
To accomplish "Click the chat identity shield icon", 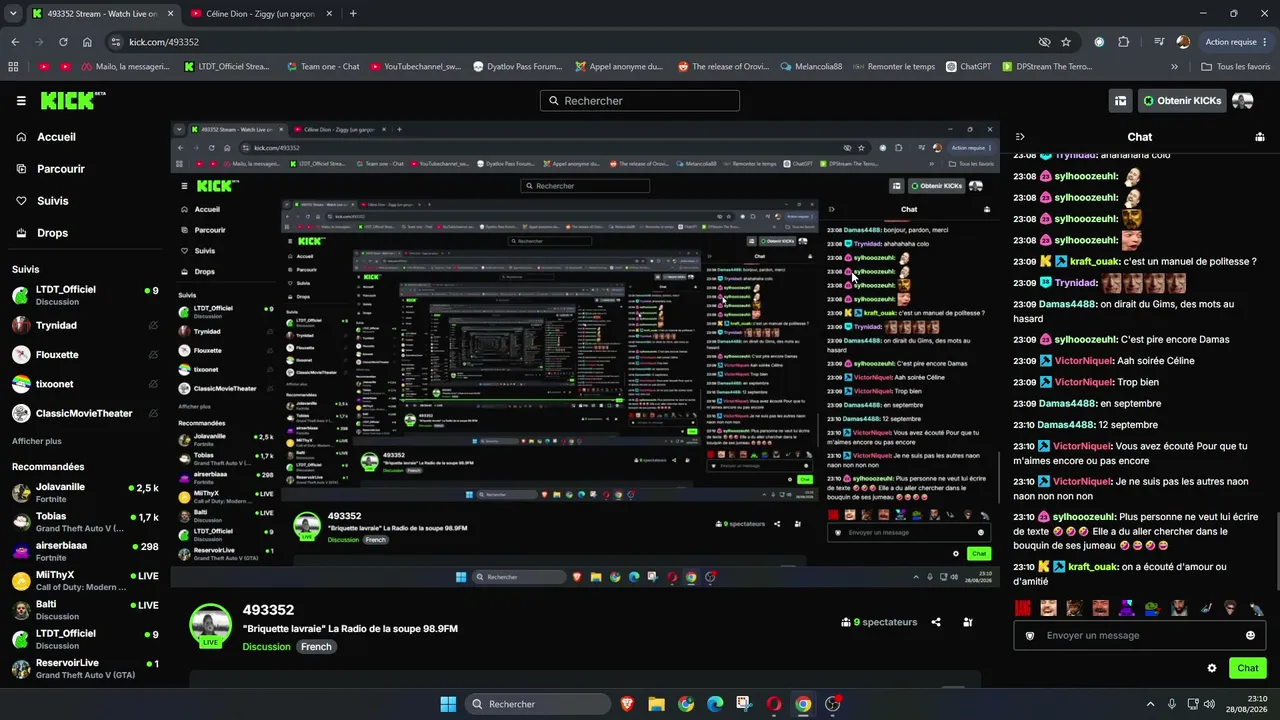I will tap(1030, 636).
